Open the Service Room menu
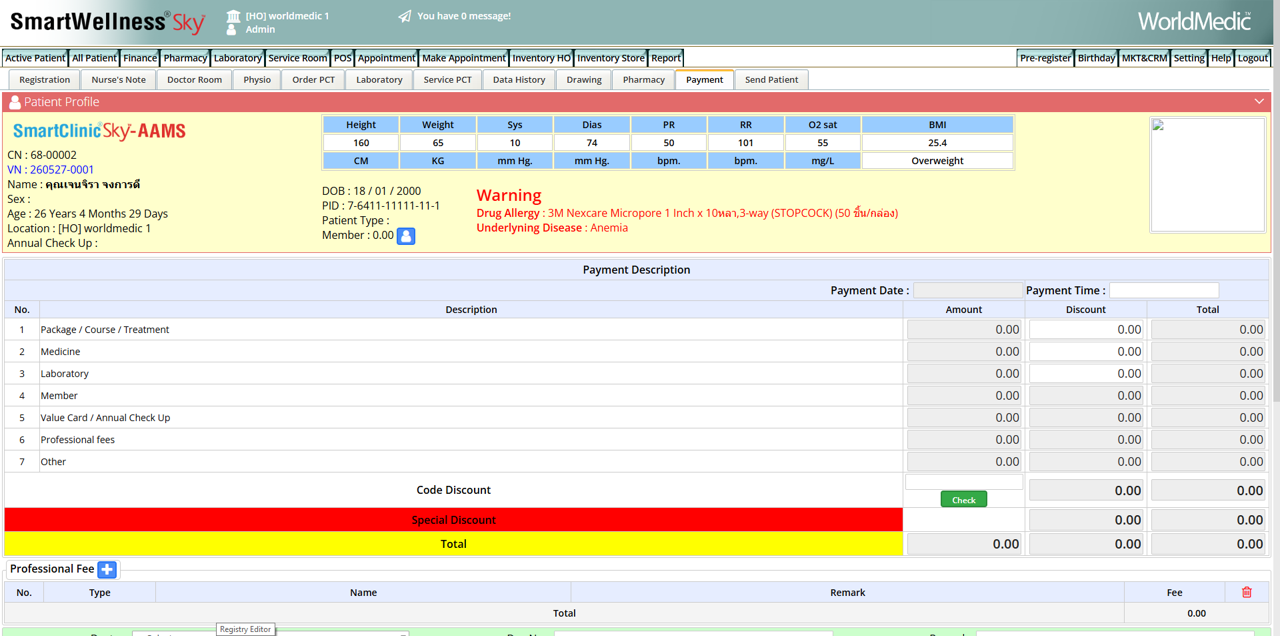Screen dimensions: 1280x636 (298, 58)
